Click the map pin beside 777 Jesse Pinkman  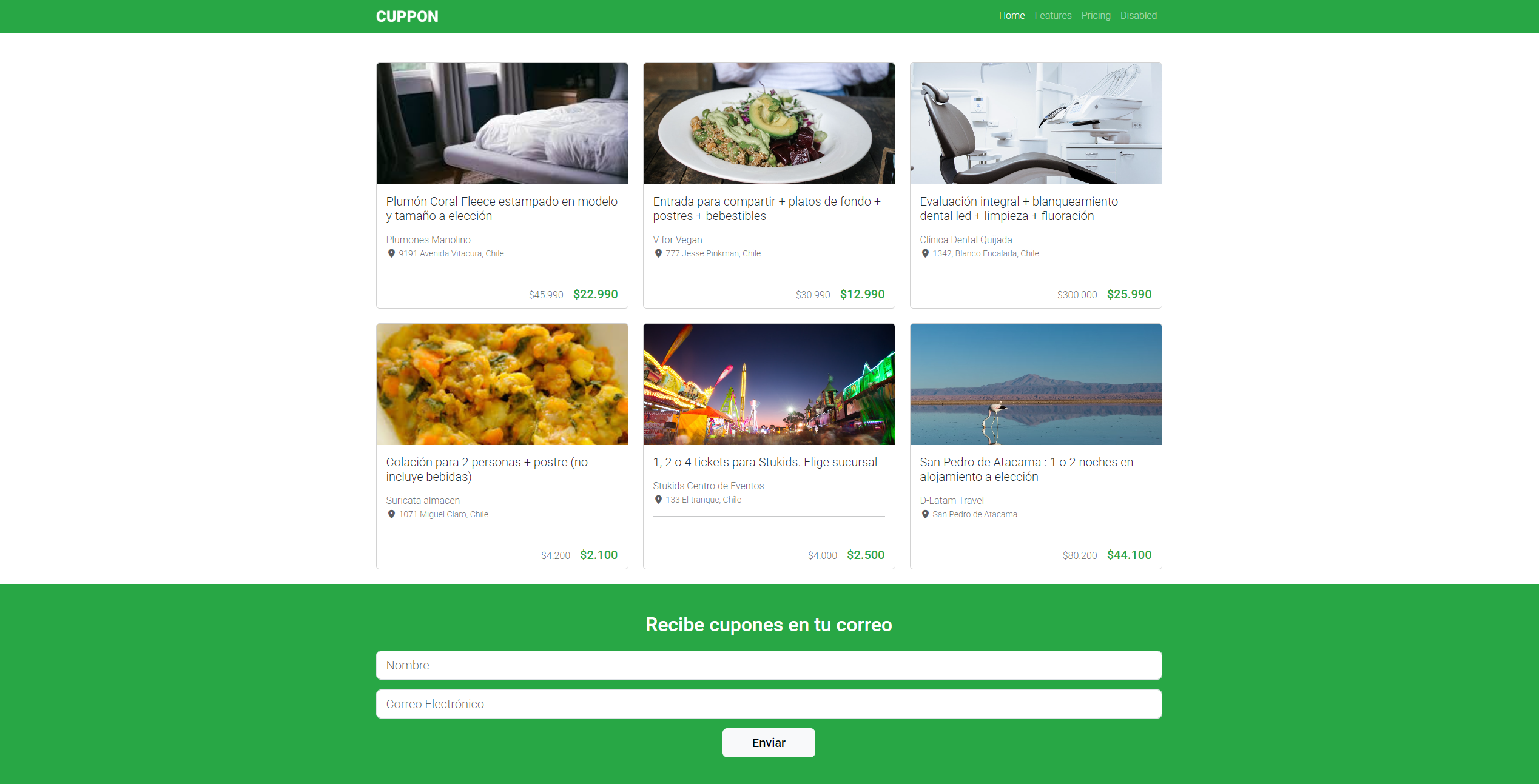(658, 253)
